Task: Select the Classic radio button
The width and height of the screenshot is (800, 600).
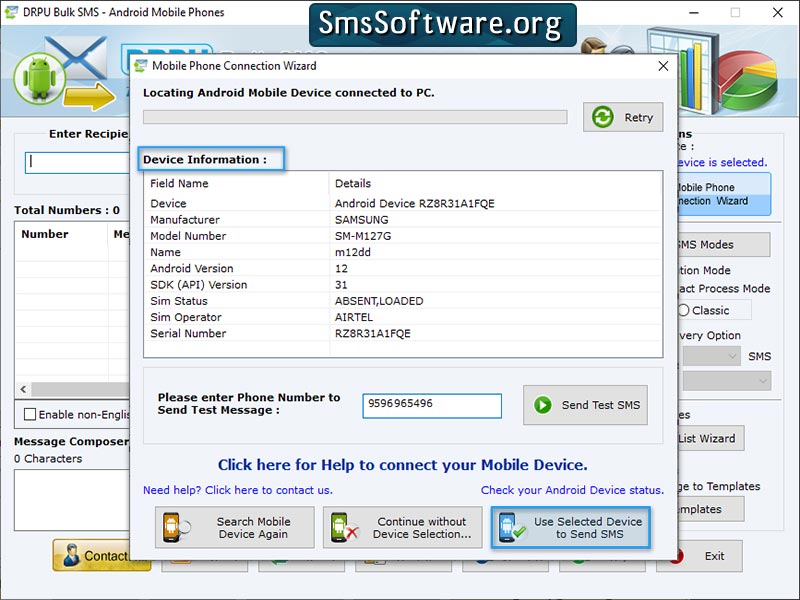Action: tap(686, 310)
